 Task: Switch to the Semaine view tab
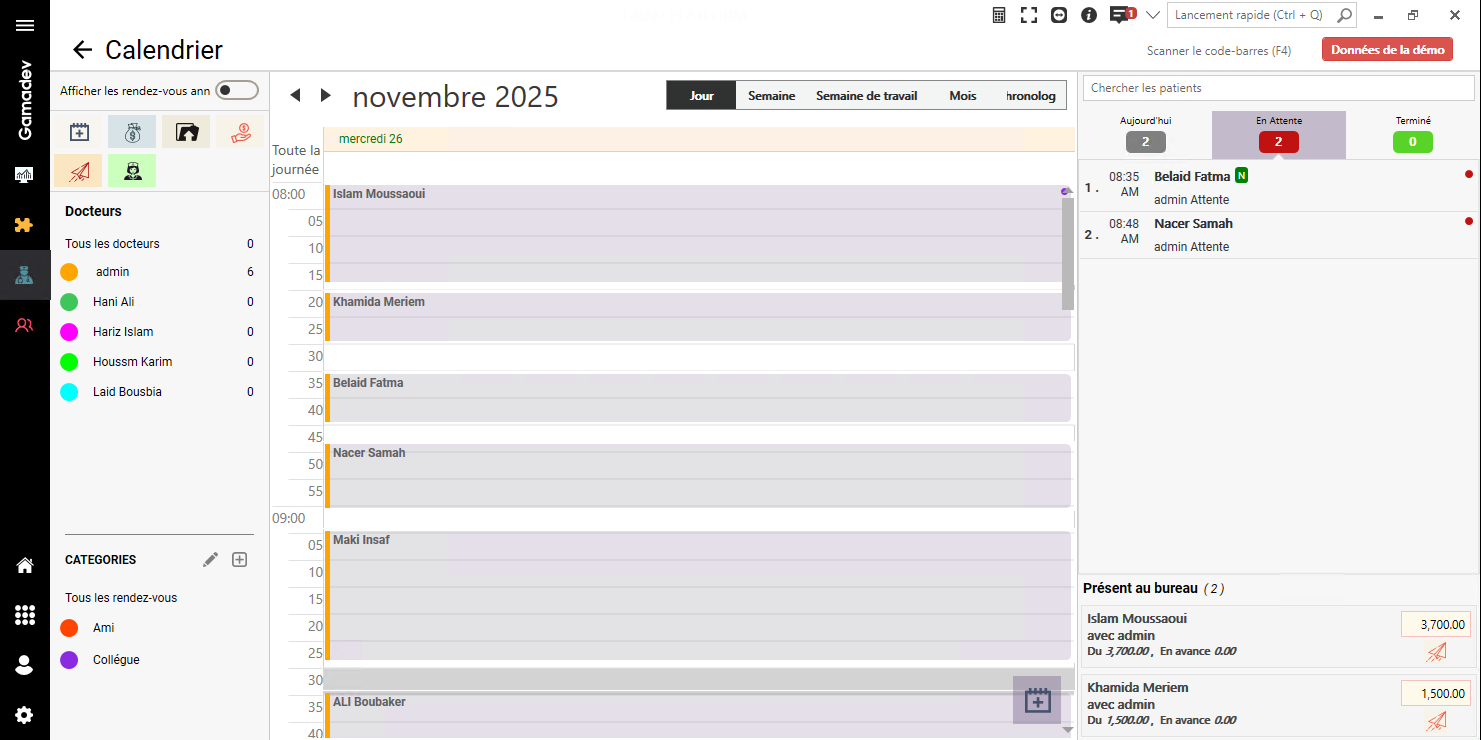point(771,96)
